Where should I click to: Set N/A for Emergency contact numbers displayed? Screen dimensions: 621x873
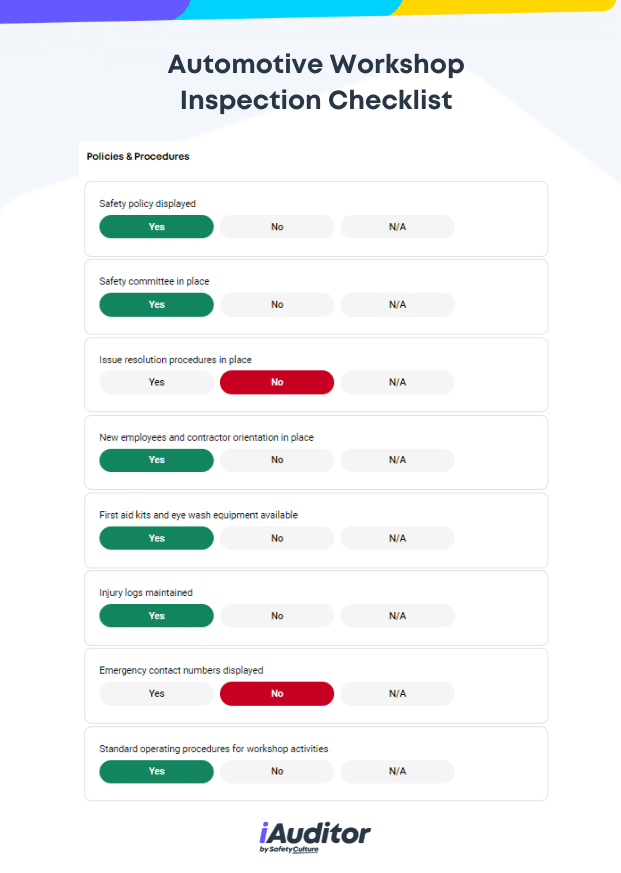[x=398, y=693]
